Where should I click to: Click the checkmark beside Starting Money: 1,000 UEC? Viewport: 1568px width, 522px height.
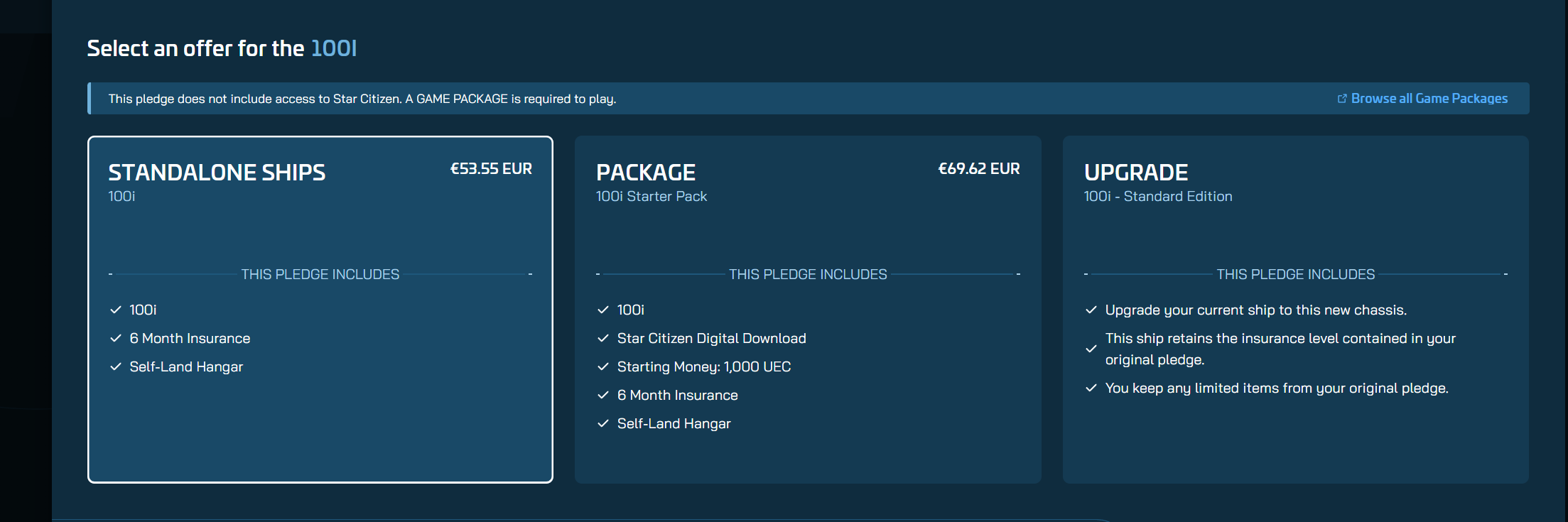pos(603,366)
